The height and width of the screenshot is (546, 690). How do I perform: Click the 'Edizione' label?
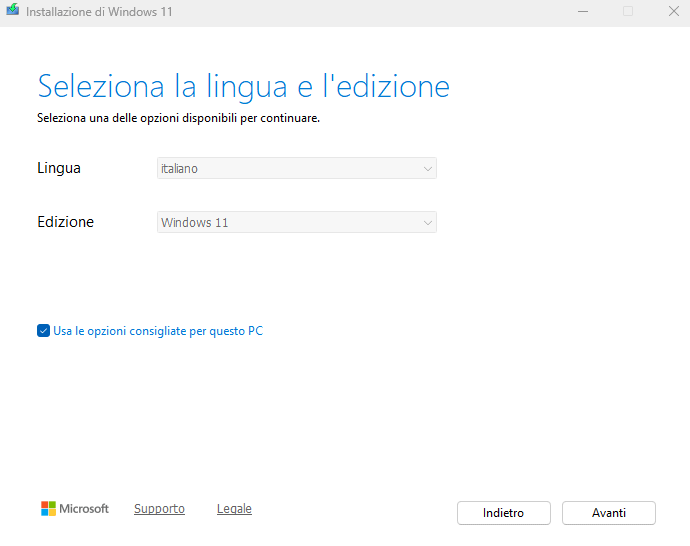(66, 222)
